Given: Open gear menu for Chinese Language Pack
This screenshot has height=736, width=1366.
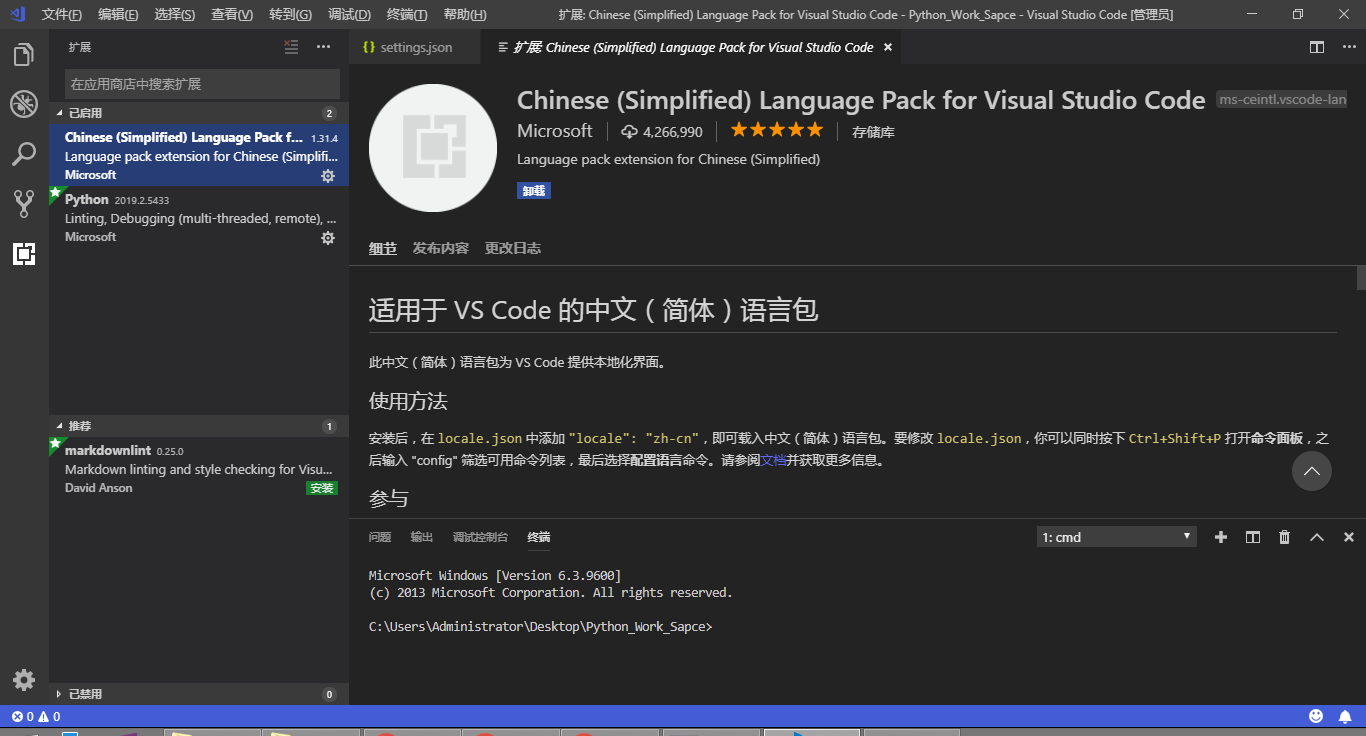Looking at the screenshot, I should pyautogui.click(x=328, y=176).
